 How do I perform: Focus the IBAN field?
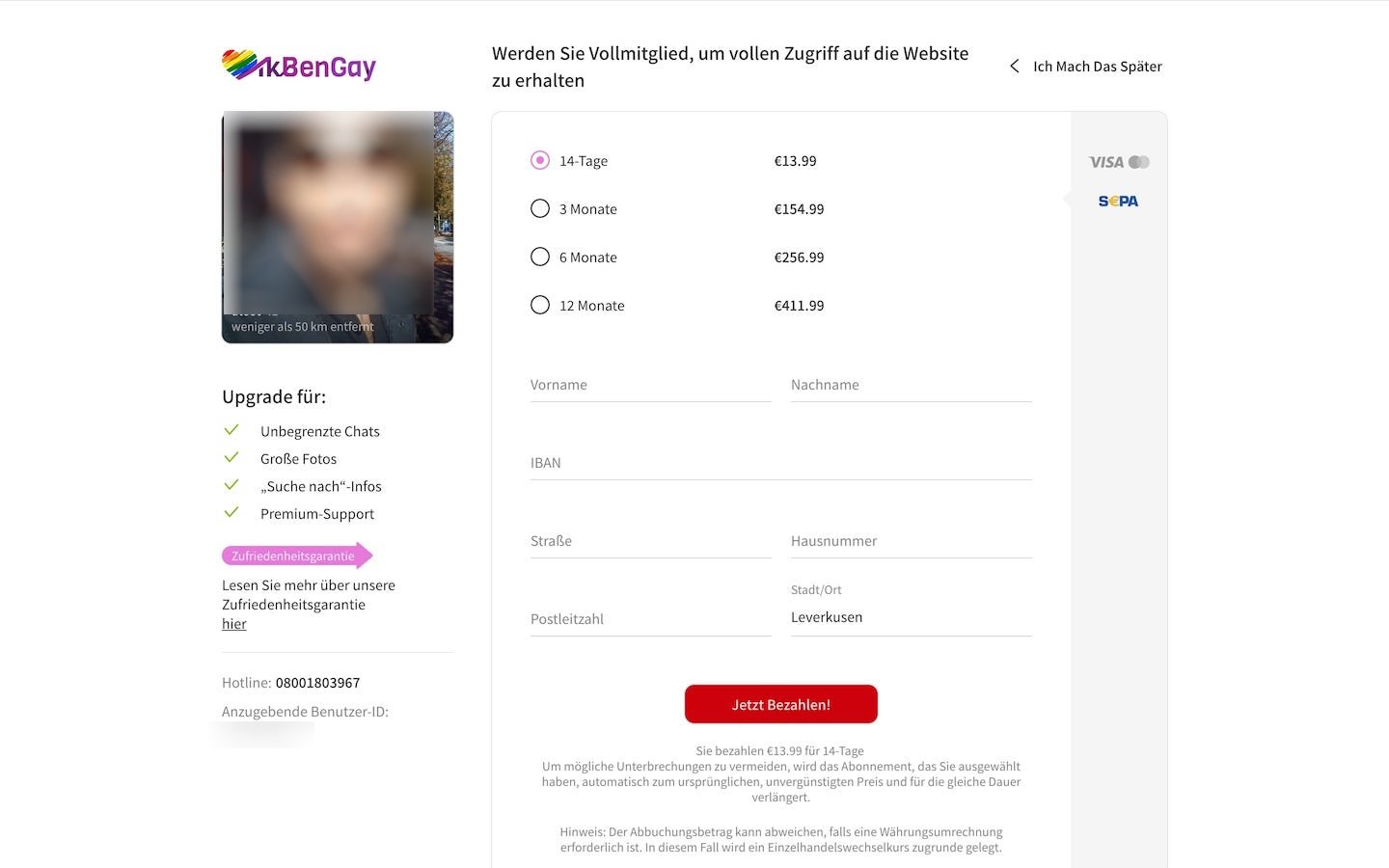click(x=780, y=463)
